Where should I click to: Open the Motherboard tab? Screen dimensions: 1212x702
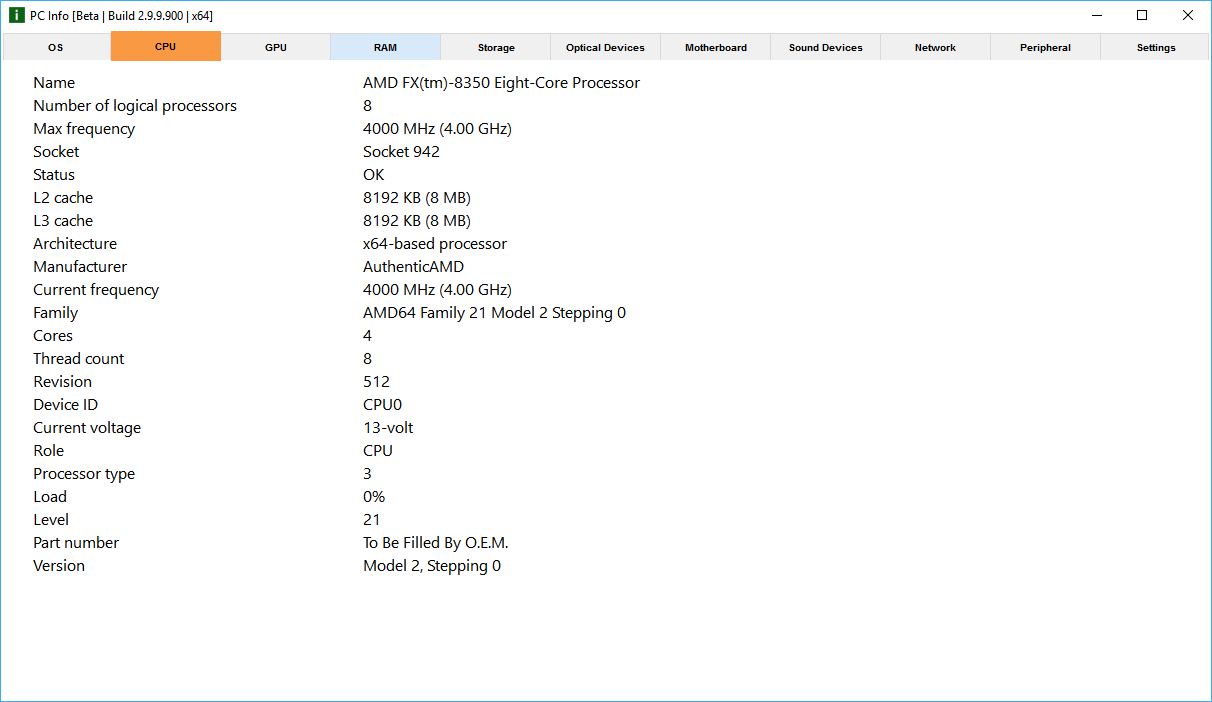pos(716,47)
